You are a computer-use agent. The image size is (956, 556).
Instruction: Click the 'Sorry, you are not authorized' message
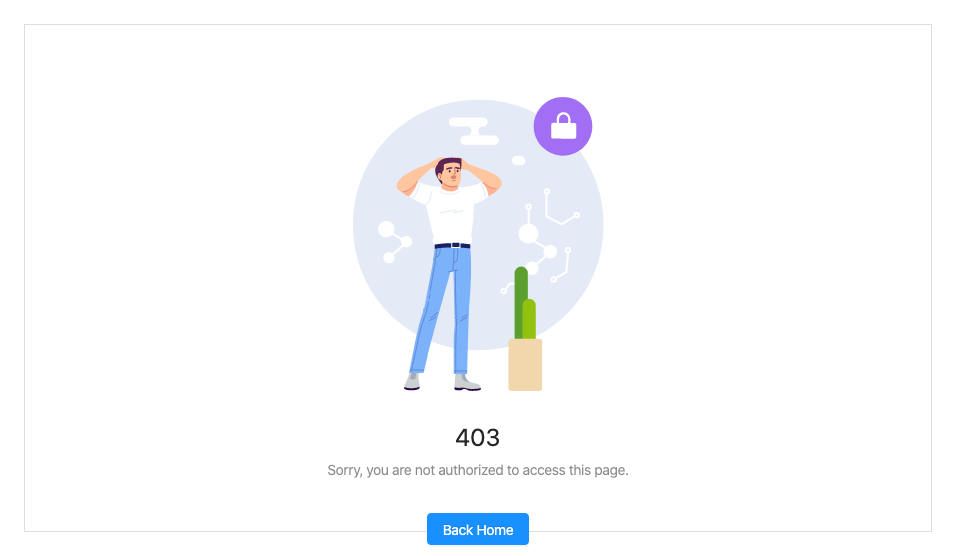tap(477, 470)
